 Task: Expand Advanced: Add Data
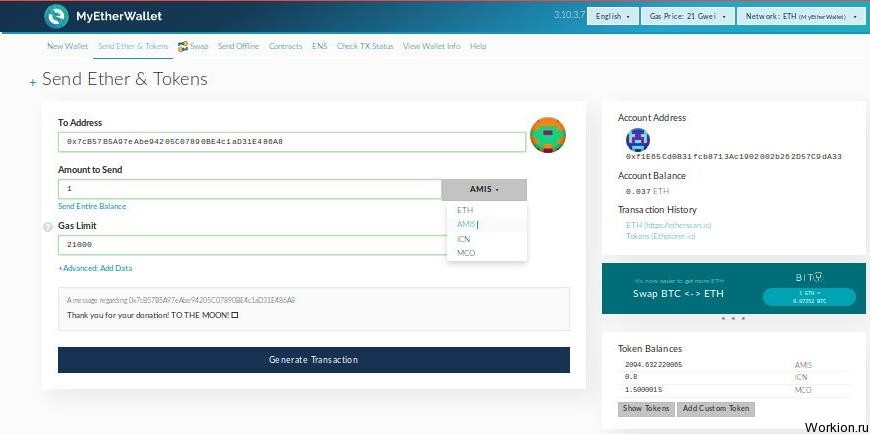pyautogui.click(x=95, y=268)
